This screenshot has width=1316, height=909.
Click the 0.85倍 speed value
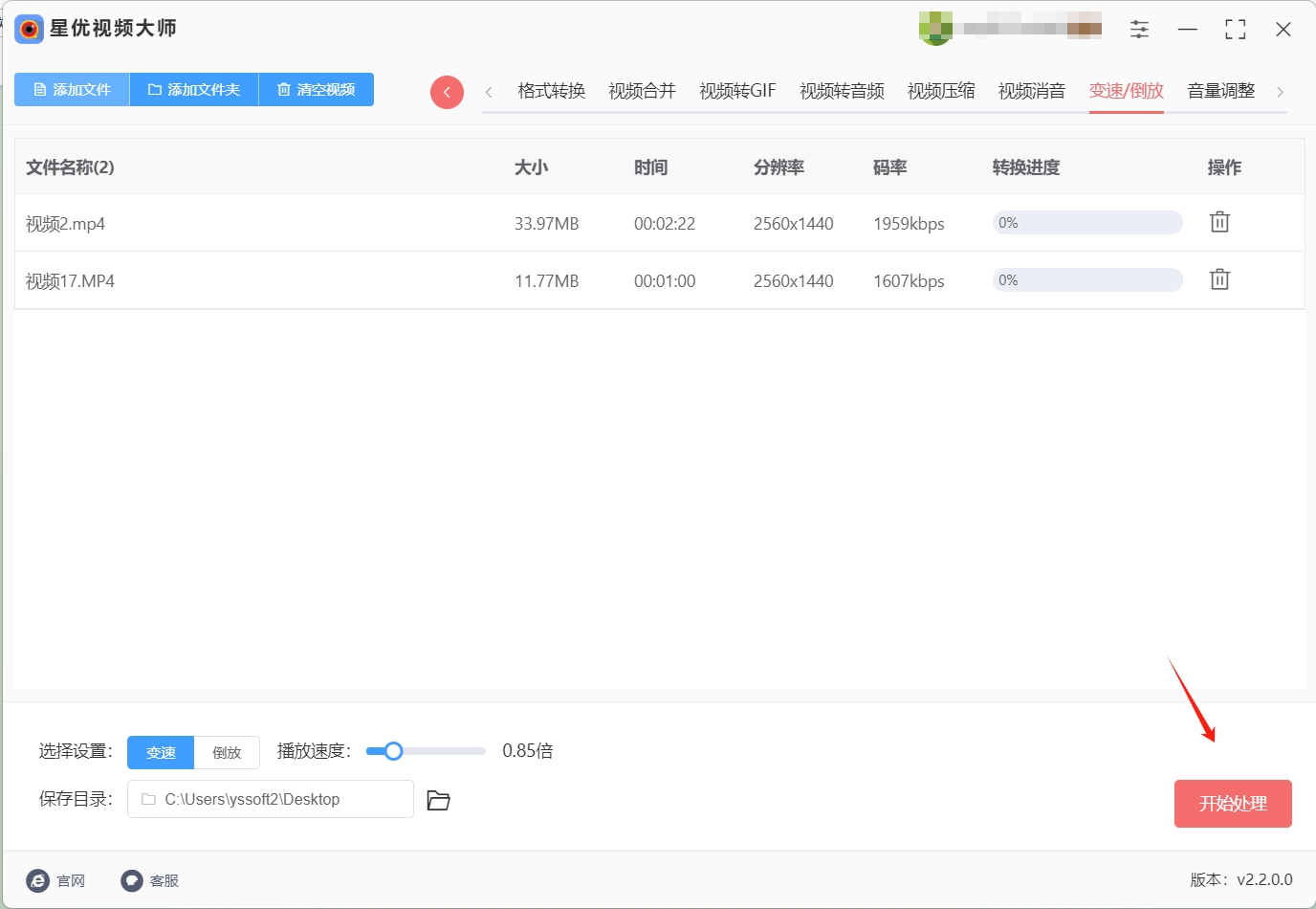click(x=528, y=751)
